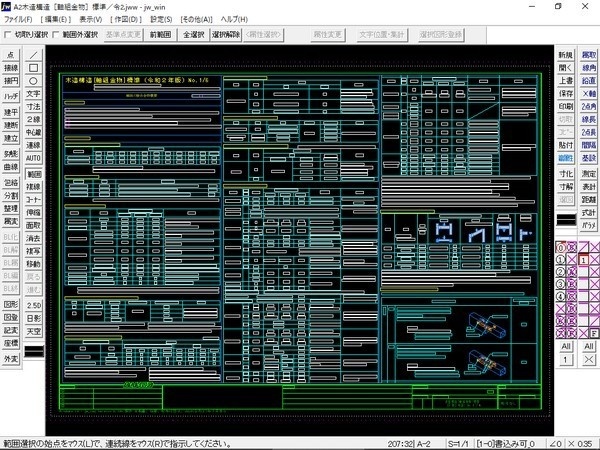Select the rectangle (□) drawing tool
The width and height of the screenshot is (600, 450).
[33, 68]
